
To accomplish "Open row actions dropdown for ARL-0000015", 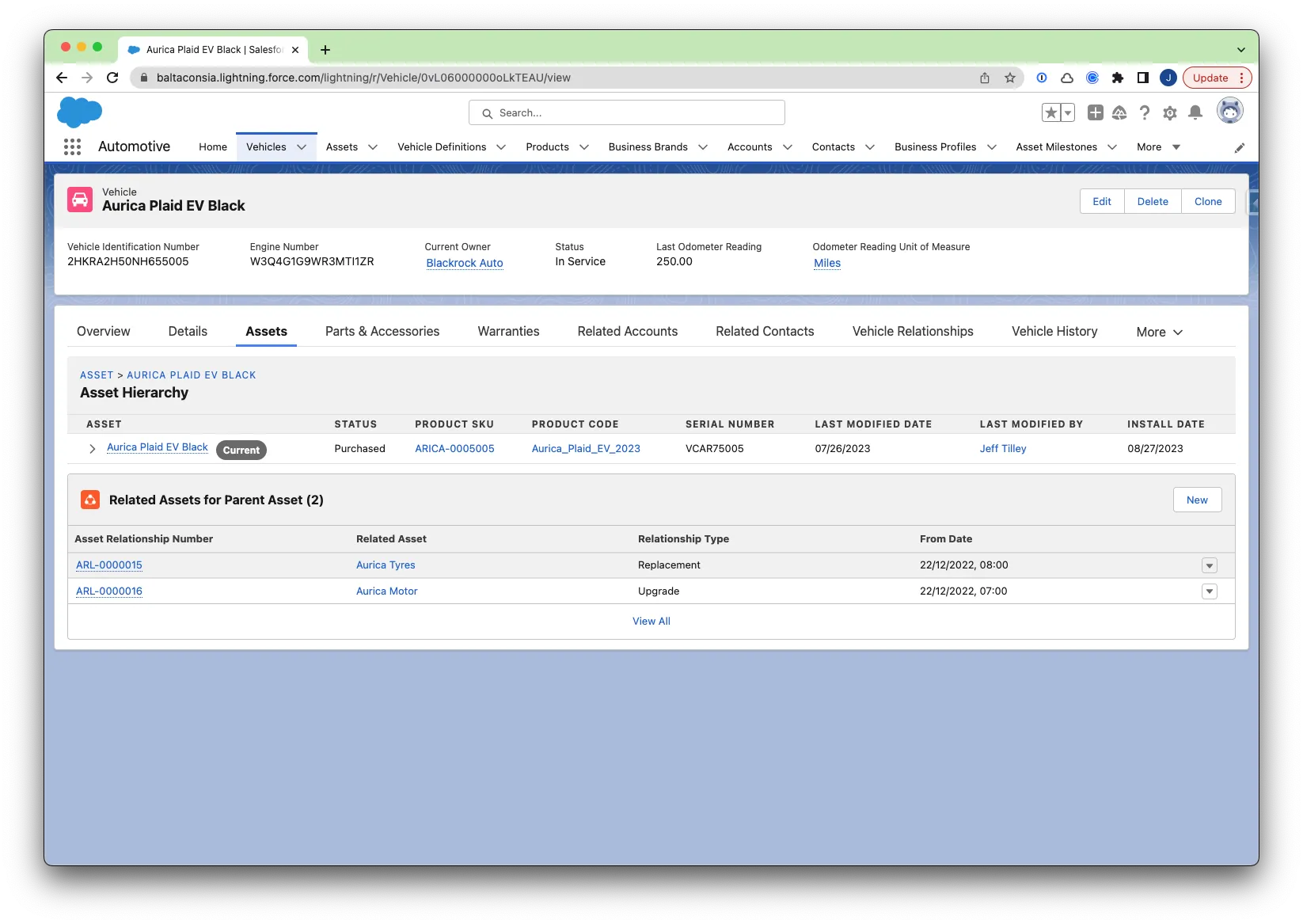I will 1209,565.
